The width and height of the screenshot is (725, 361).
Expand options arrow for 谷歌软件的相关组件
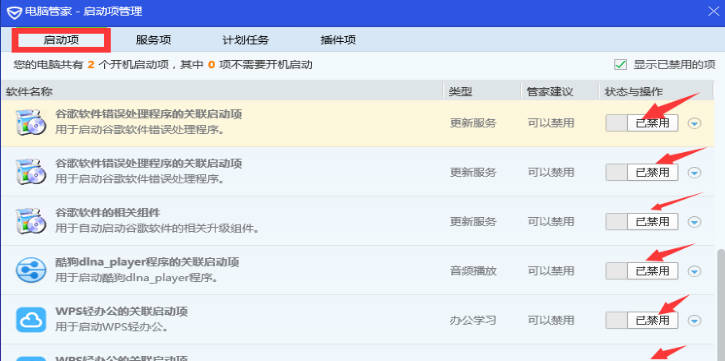coord(694,222)
